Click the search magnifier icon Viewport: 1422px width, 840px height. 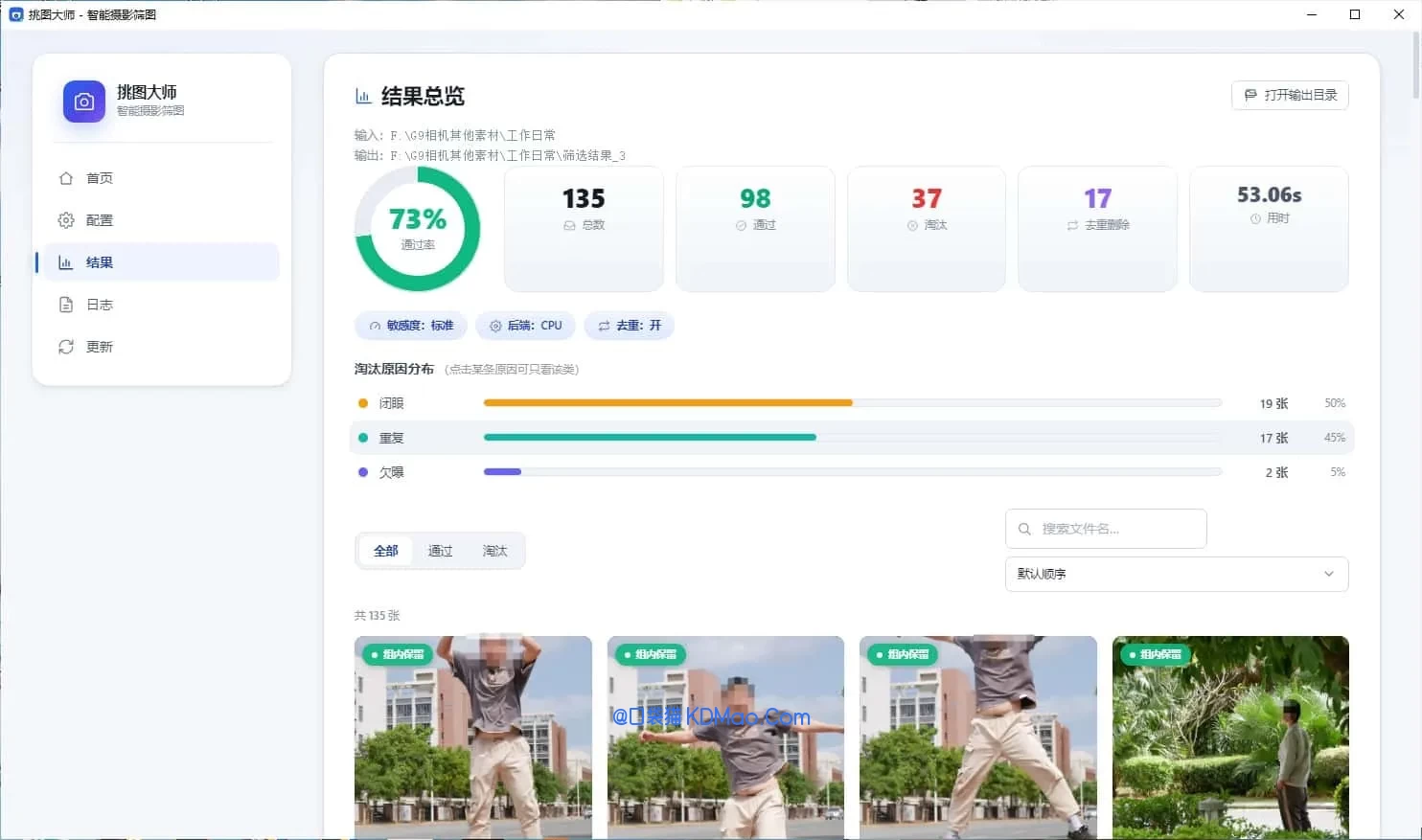(1024, 529)
